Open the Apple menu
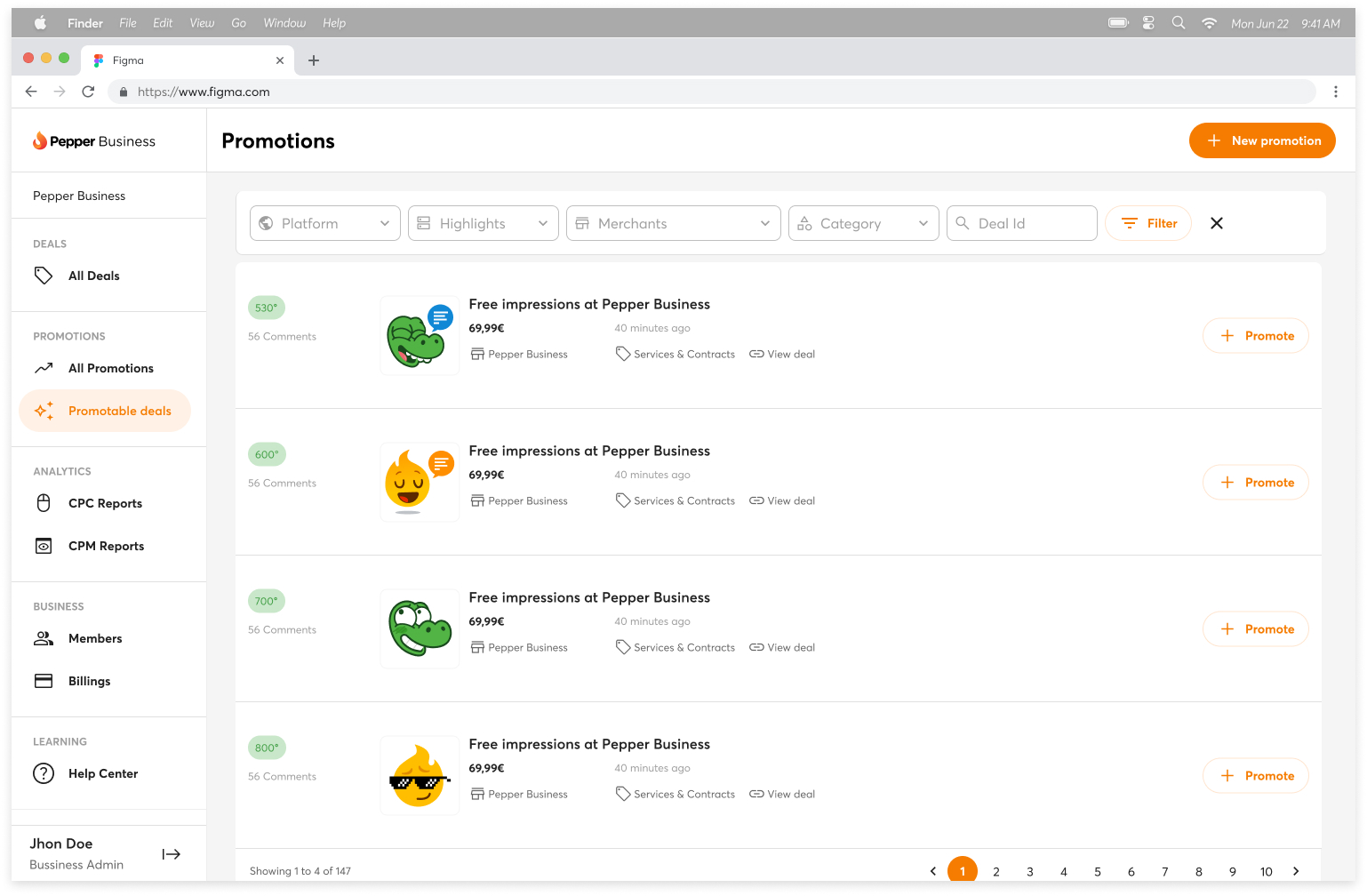 click(40, 23)
